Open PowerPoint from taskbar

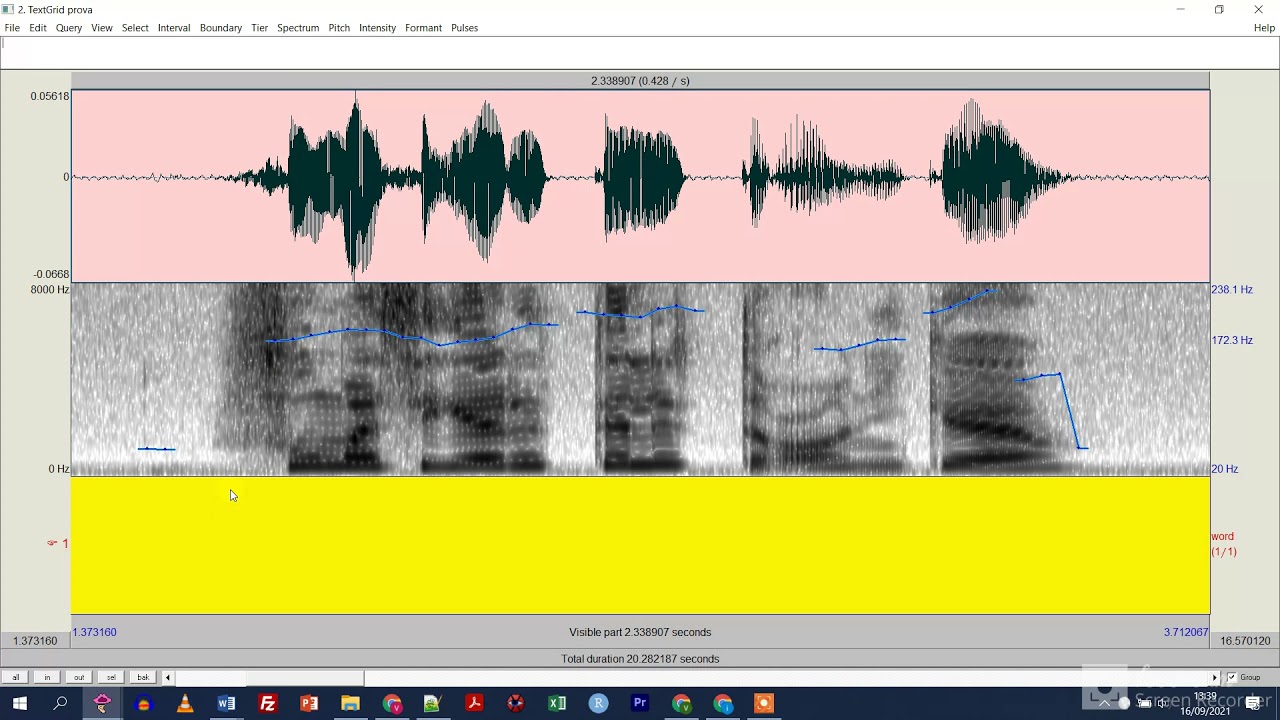pos(309,704)
